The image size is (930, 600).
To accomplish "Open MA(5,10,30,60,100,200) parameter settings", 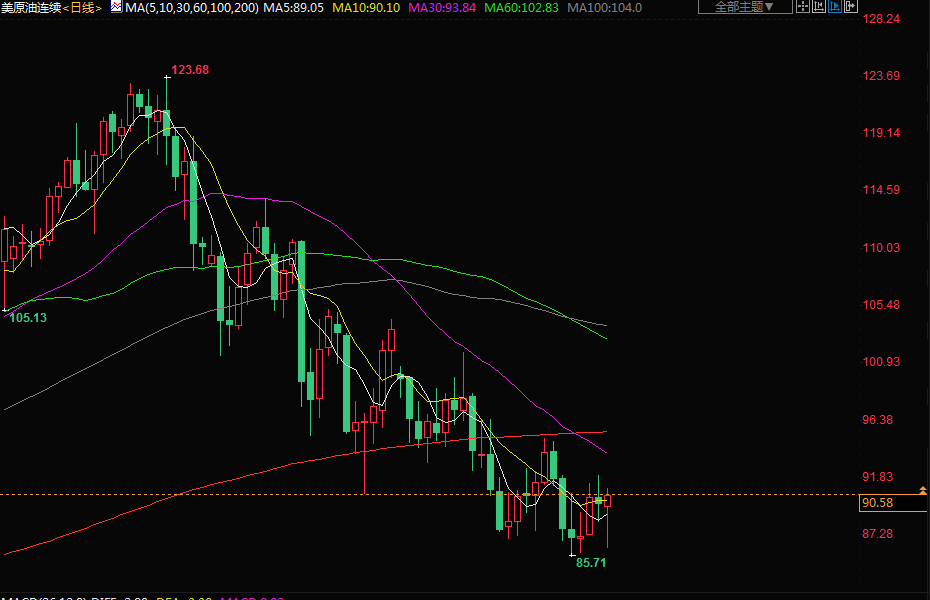I will pos(192,7).
